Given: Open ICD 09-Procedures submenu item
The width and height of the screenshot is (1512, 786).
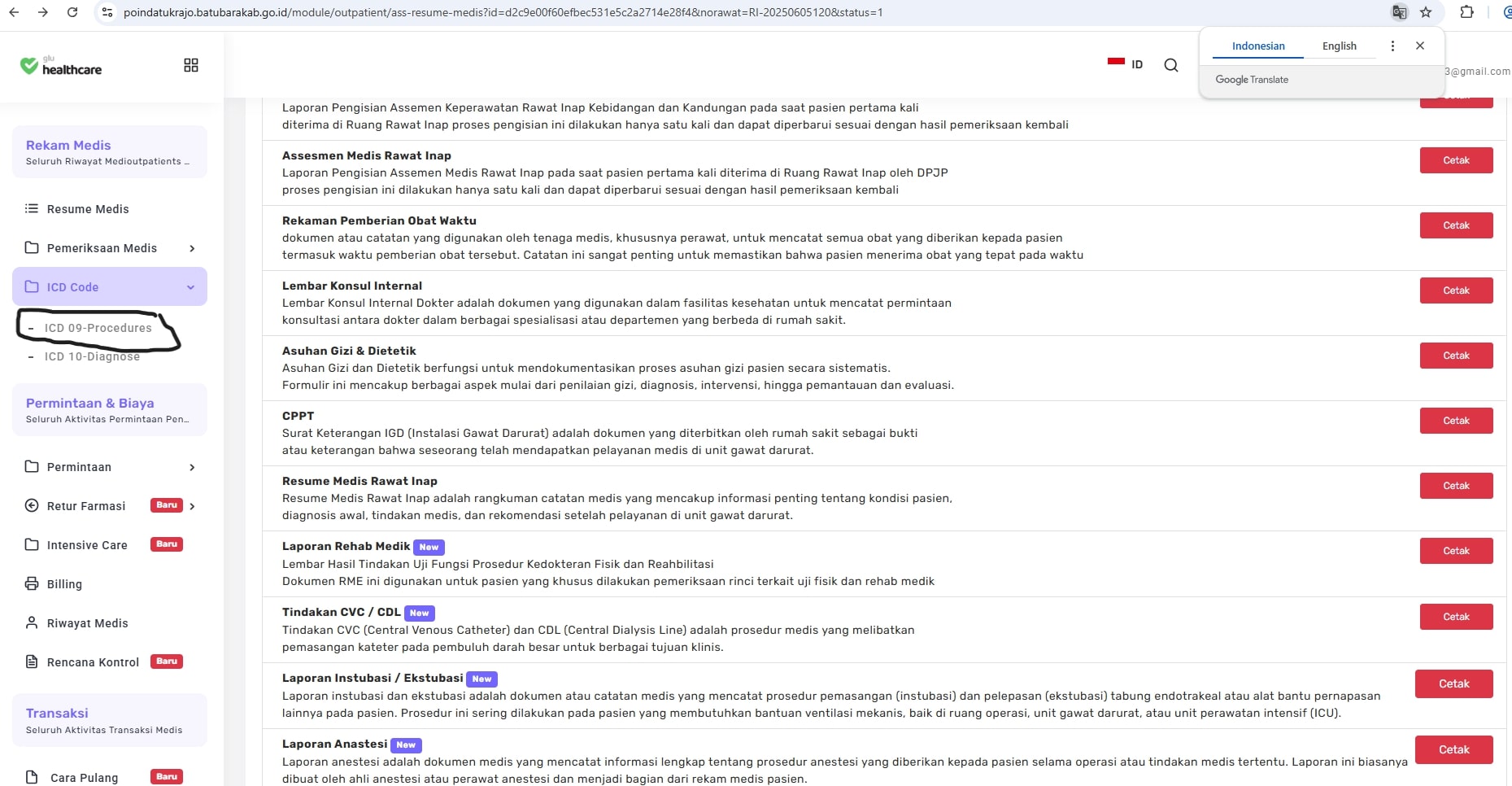Looking at the screenshot, I should (98, 328).
